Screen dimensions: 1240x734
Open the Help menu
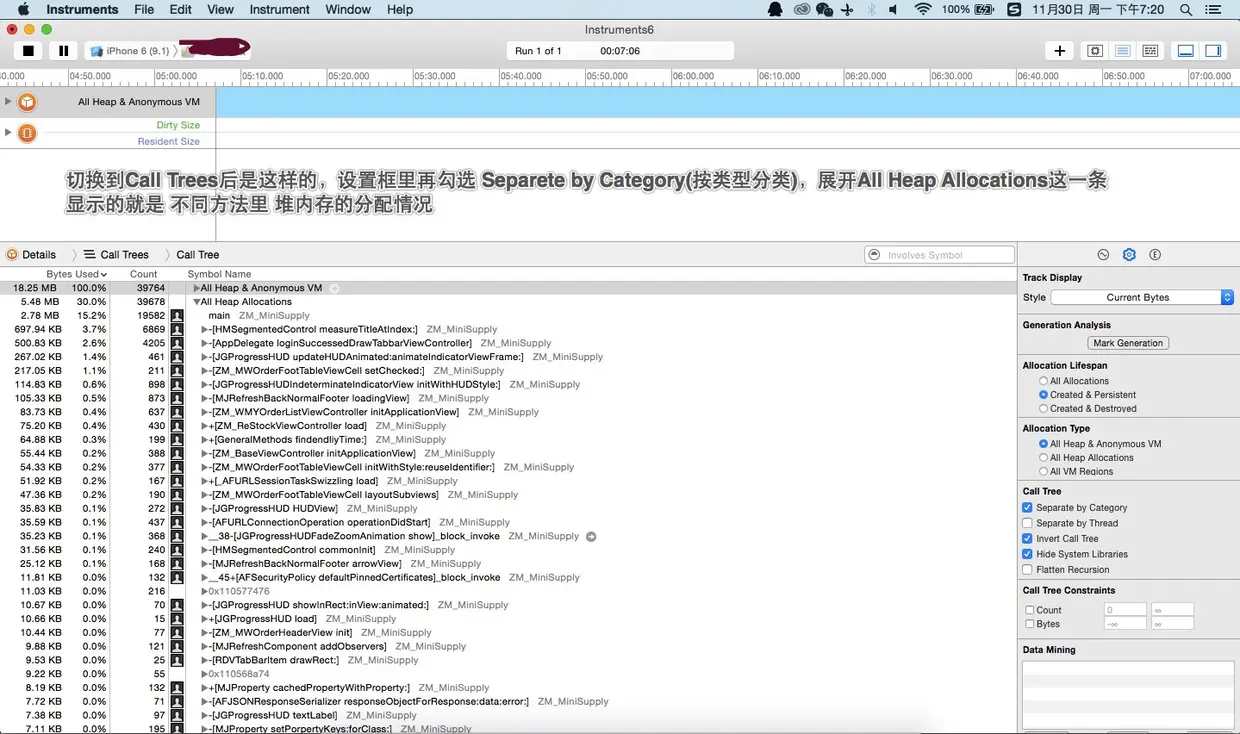[x=400, y=9]
